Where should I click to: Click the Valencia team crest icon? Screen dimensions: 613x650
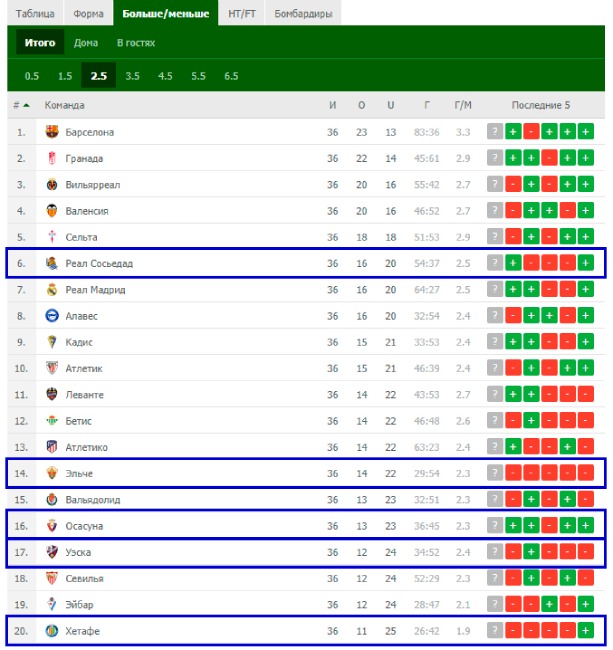pyautogui.click(x=52, y=211)
